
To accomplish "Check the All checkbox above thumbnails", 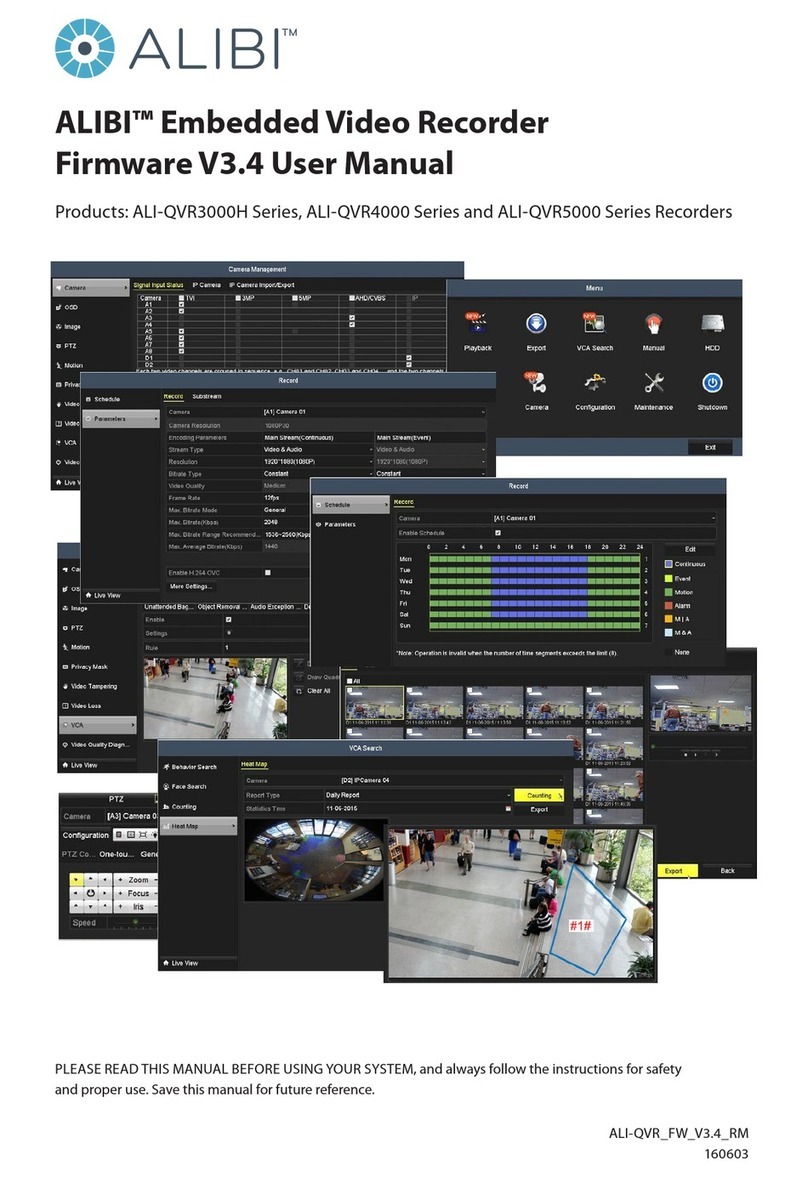I will point(349,681).
